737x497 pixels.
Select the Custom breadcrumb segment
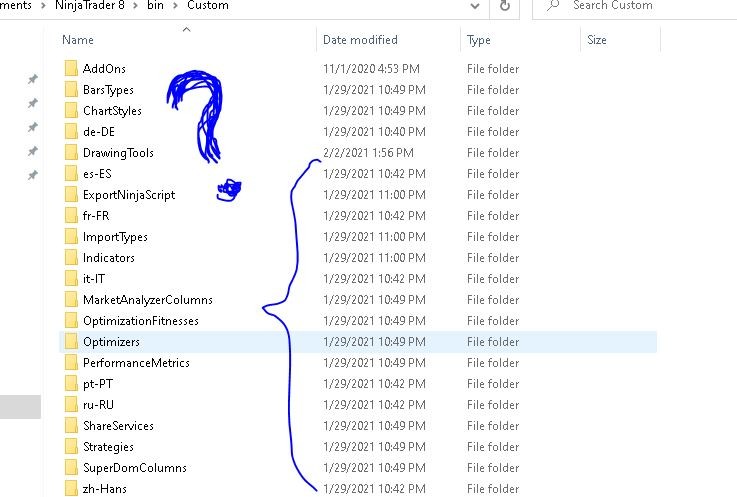[x=208, y=5]
